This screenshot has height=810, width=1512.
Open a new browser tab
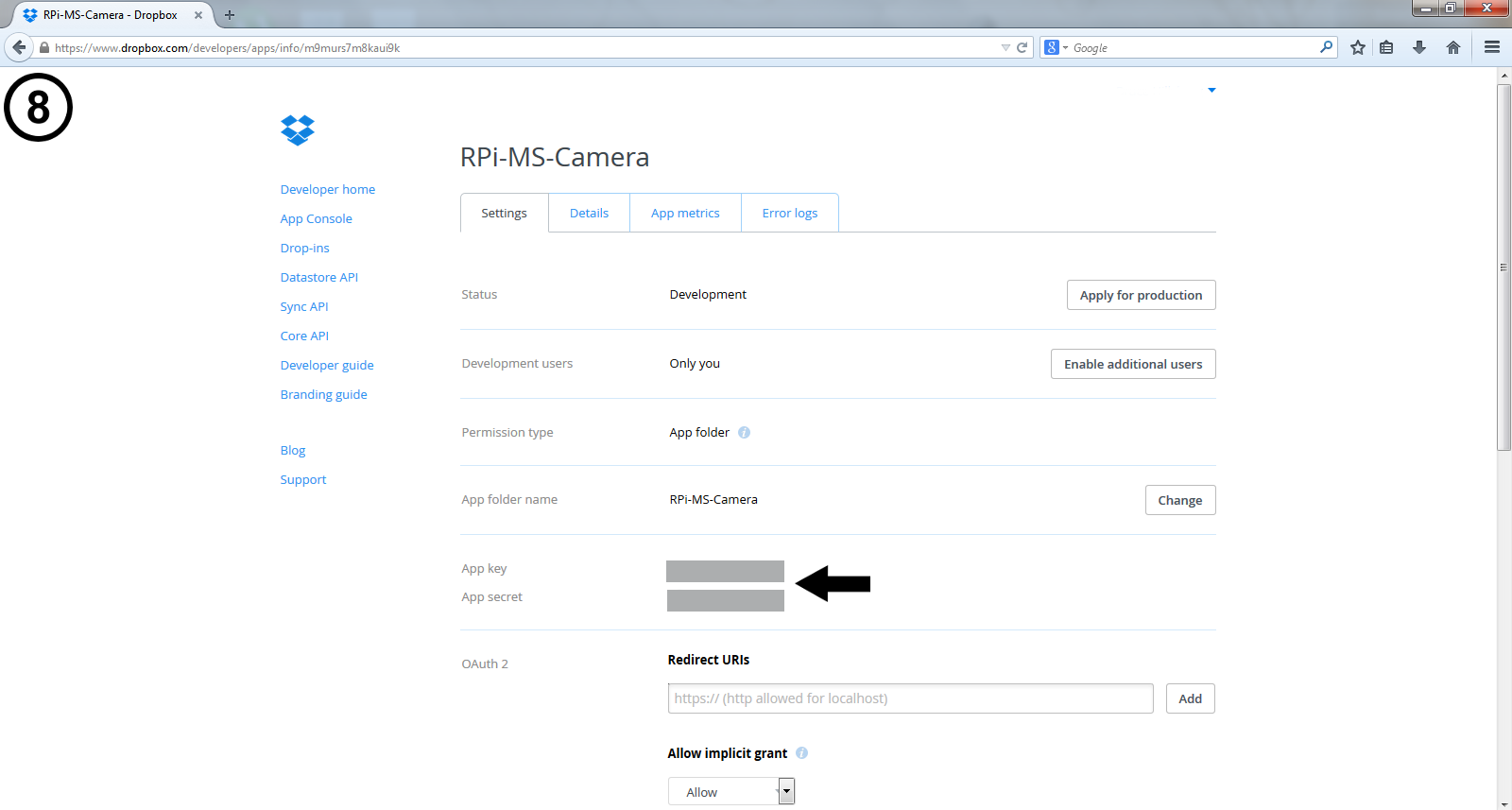(x=230, y=15)
